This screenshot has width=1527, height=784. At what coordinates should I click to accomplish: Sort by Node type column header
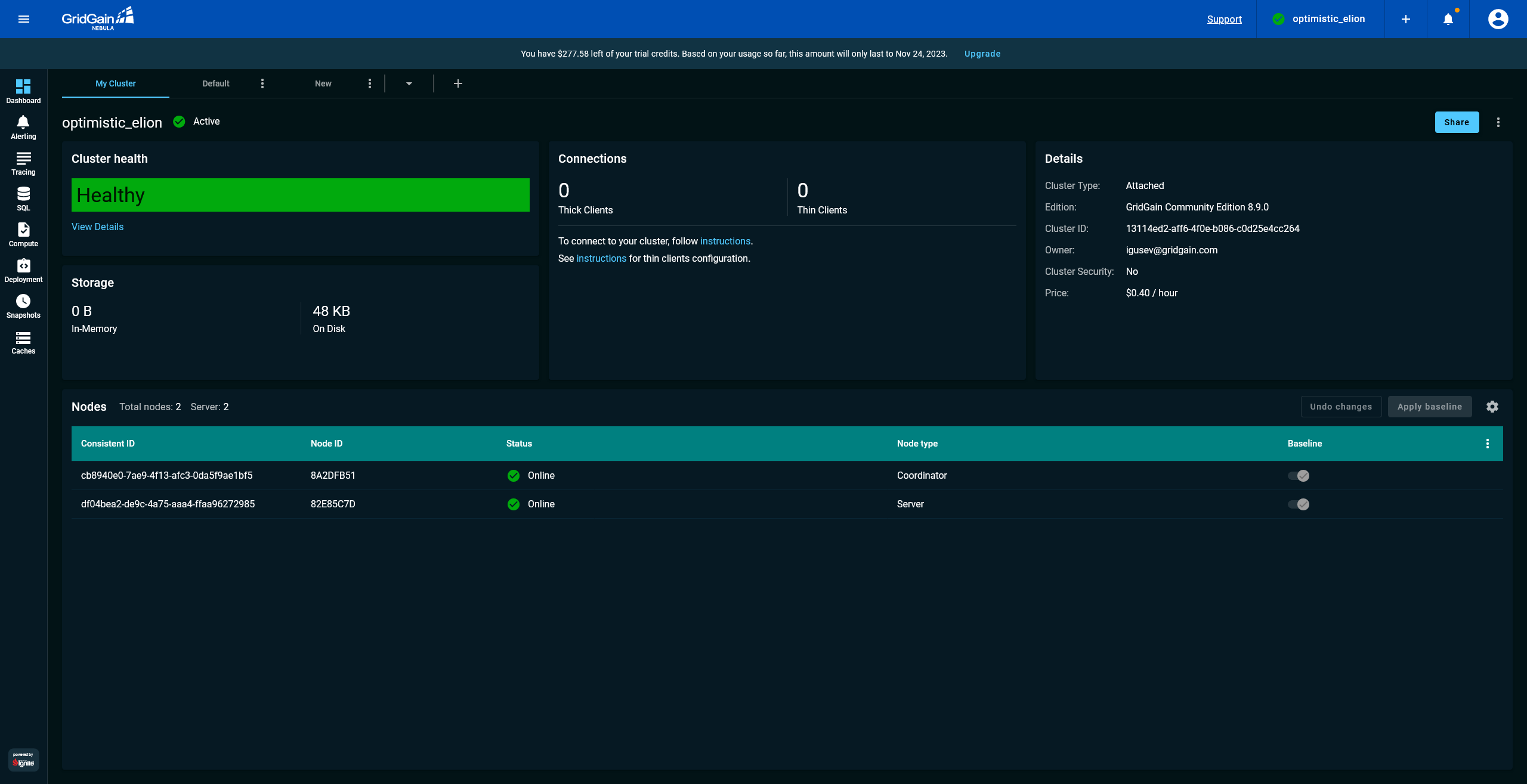click(917, 444)
